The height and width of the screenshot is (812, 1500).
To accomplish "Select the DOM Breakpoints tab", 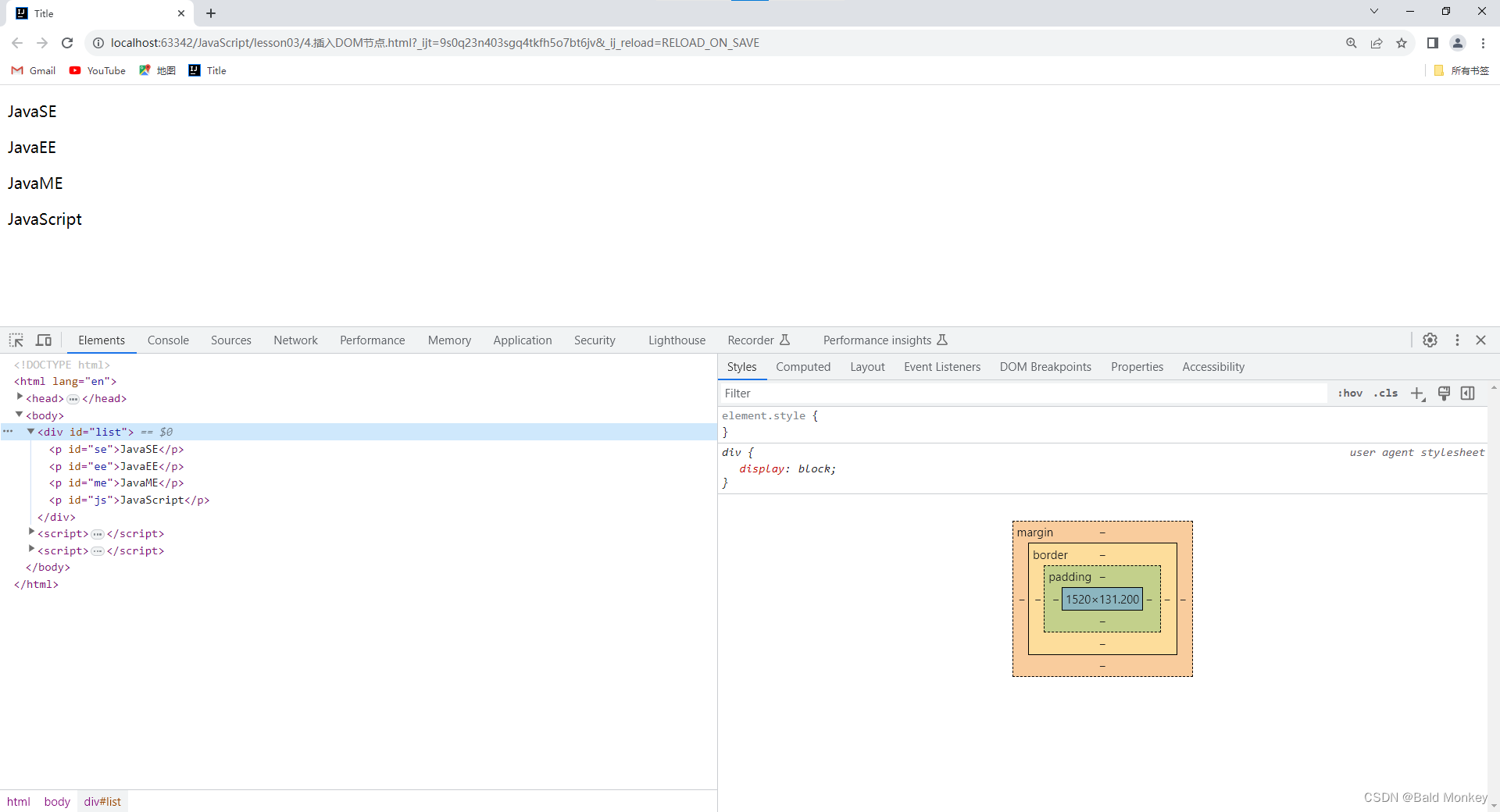I will 1045,367.
